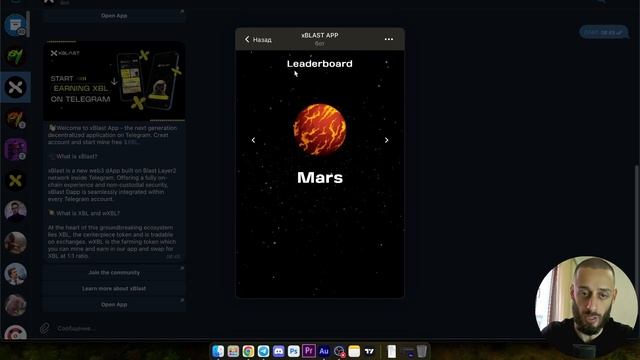640x360 pixels.
Task: Open the Trash in the dock
Action: [422, 351]
